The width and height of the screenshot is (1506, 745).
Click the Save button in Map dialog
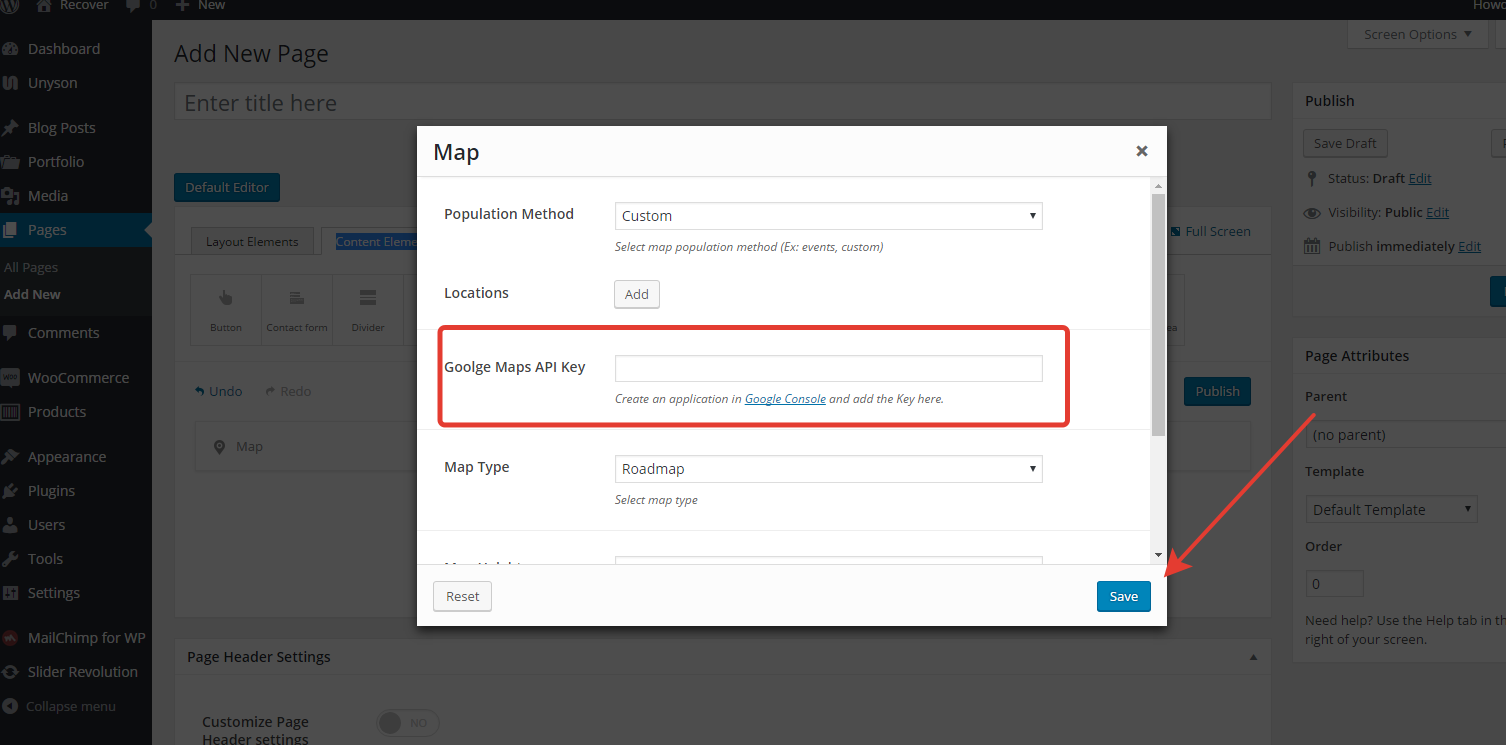coord(1124,596)
